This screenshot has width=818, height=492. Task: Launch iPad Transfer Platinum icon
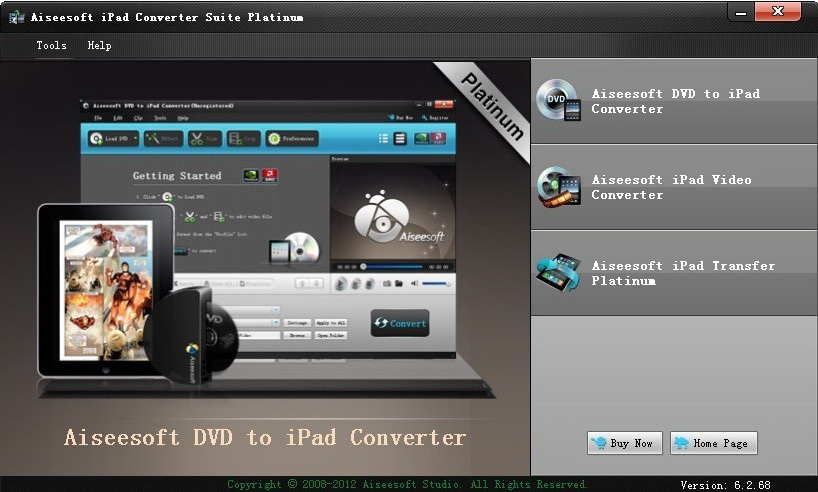click(559, 272)
